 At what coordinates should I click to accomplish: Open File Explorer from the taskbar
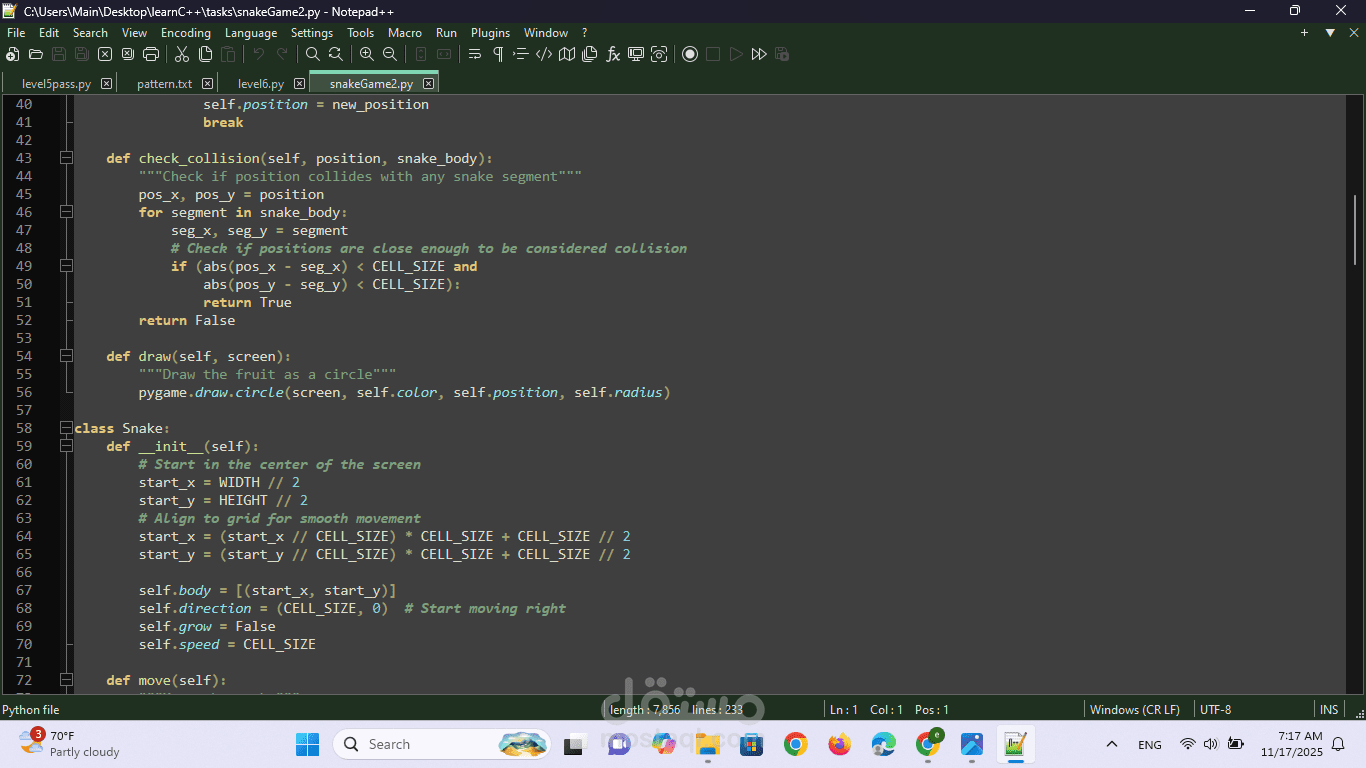click(x=708, y=744)
